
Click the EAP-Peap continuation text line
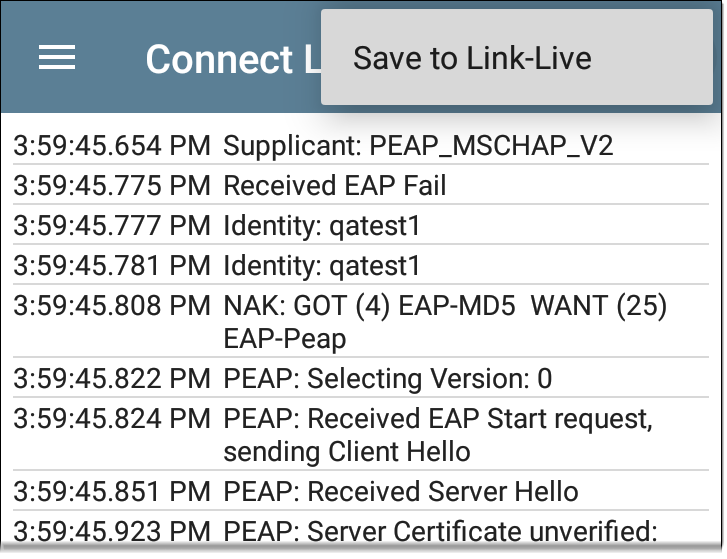pos(285,339)
